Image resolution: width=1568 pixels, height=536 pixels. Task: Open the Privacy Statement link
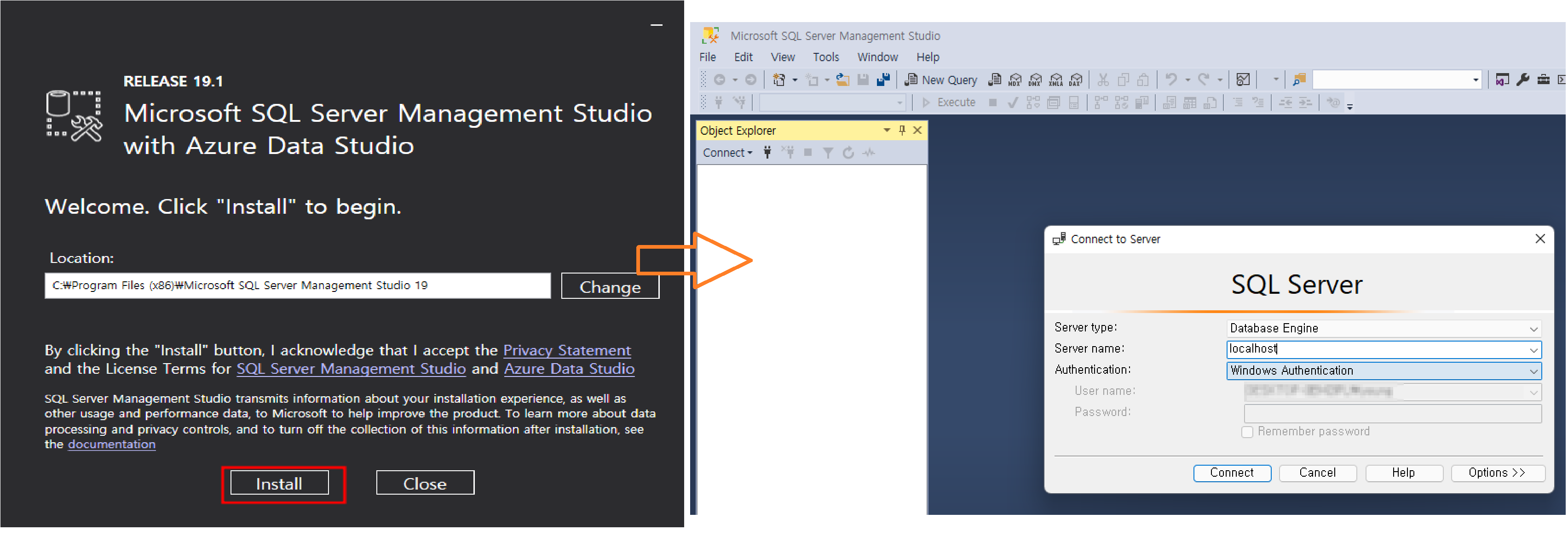tap(567, 350)
